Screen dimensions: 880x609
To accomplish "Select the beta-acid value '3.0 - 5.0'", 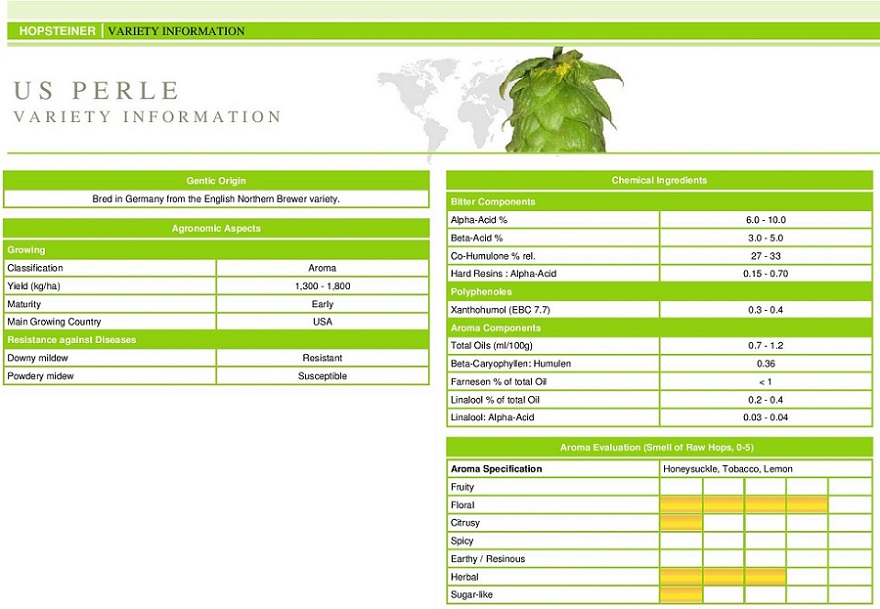I will coord(766,237).
